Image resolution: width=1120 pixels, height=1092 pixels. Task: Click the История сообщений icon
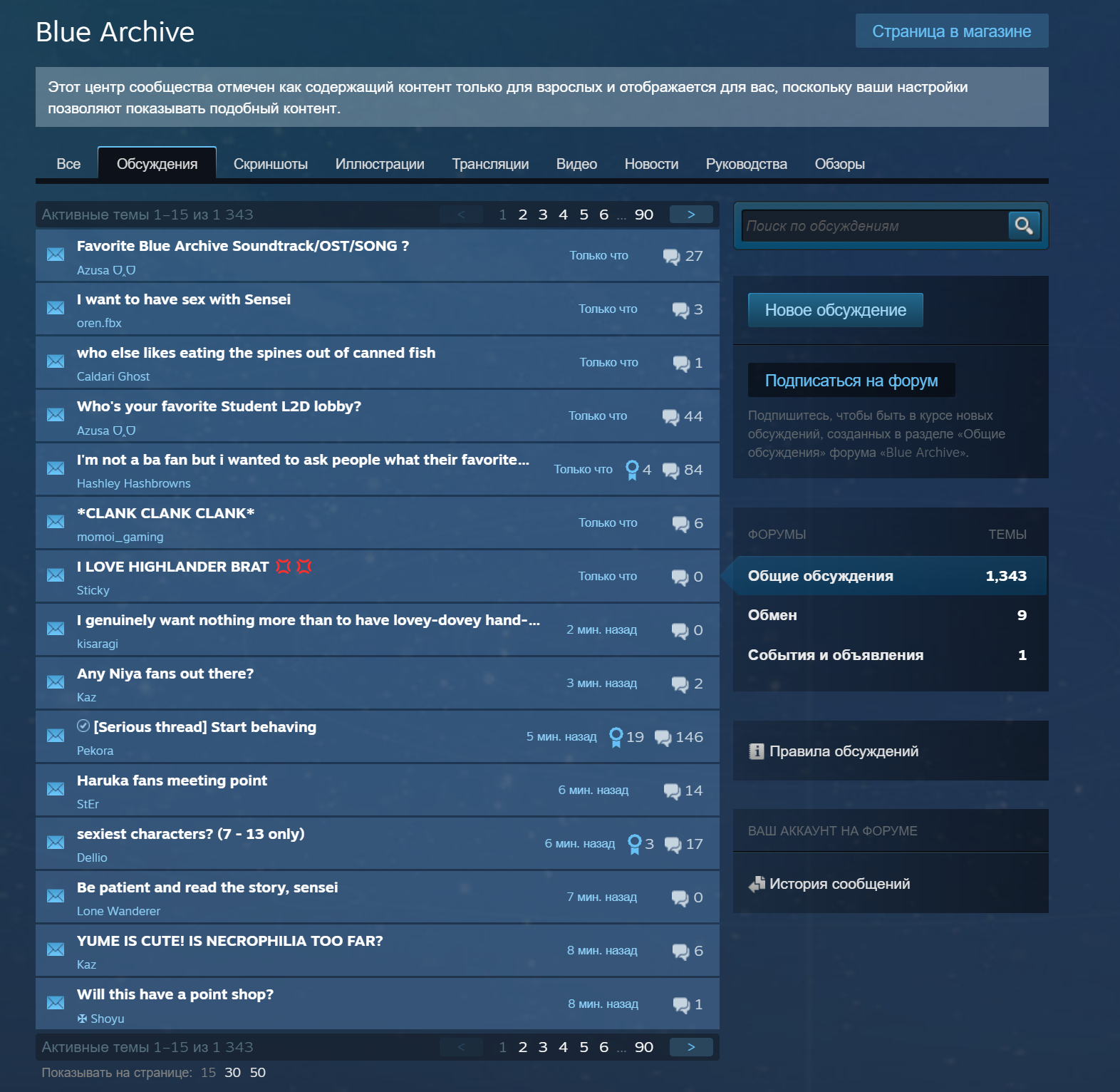click(x=757, y=884)
